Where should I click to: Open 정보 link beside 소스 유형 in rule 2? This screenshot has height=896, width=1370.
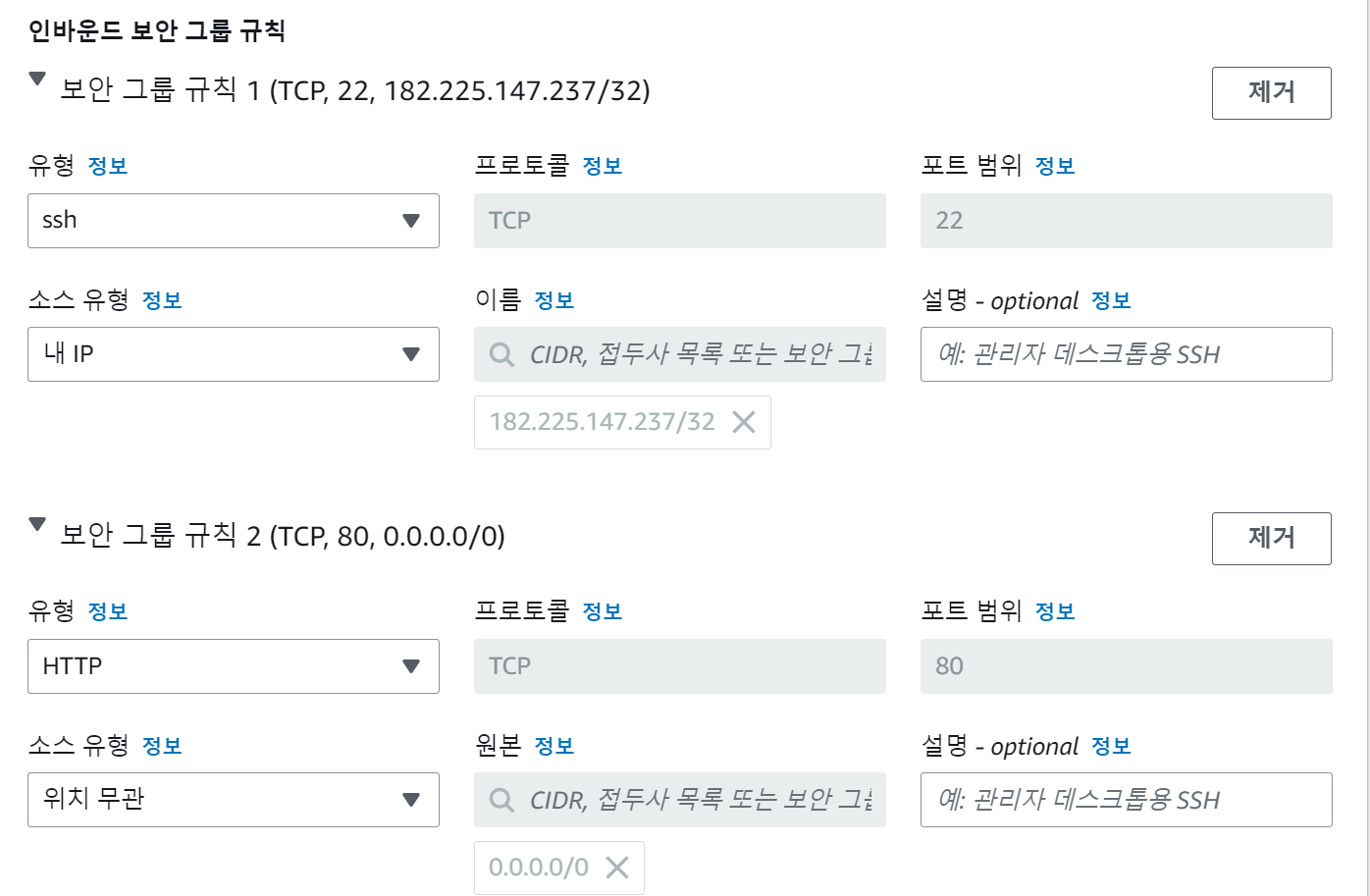(x=162, y=746)
